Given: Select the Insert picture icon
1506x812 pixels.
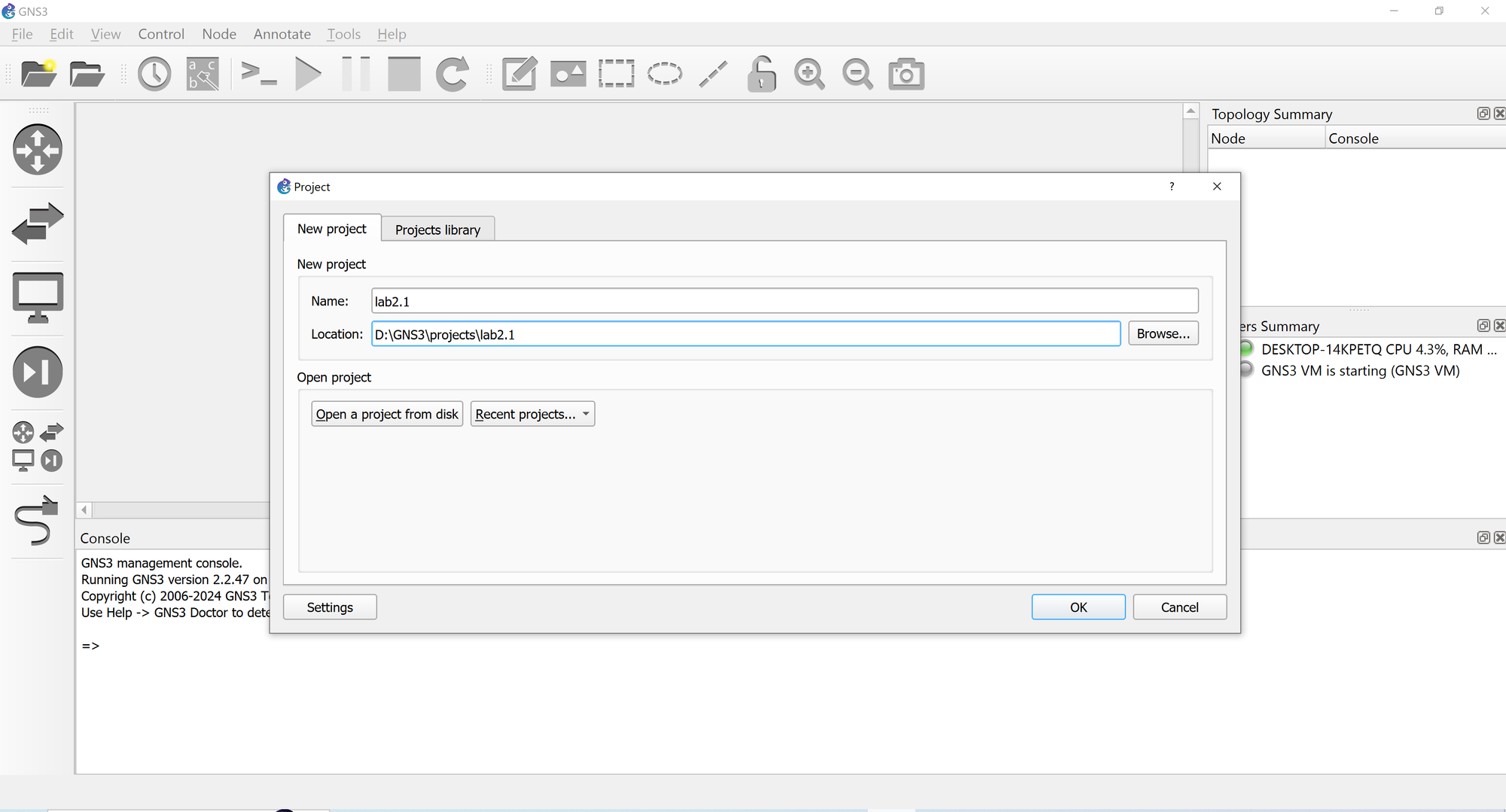Looking at the screenshot, I should coord(568,74).
